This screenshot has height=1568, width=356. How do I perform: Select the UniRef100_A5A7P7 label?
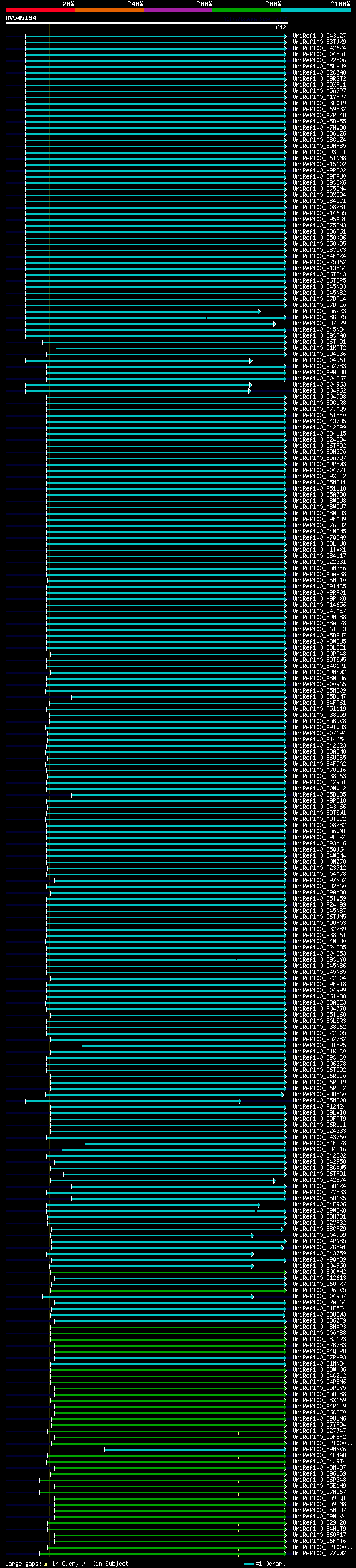tap(319, 91)
